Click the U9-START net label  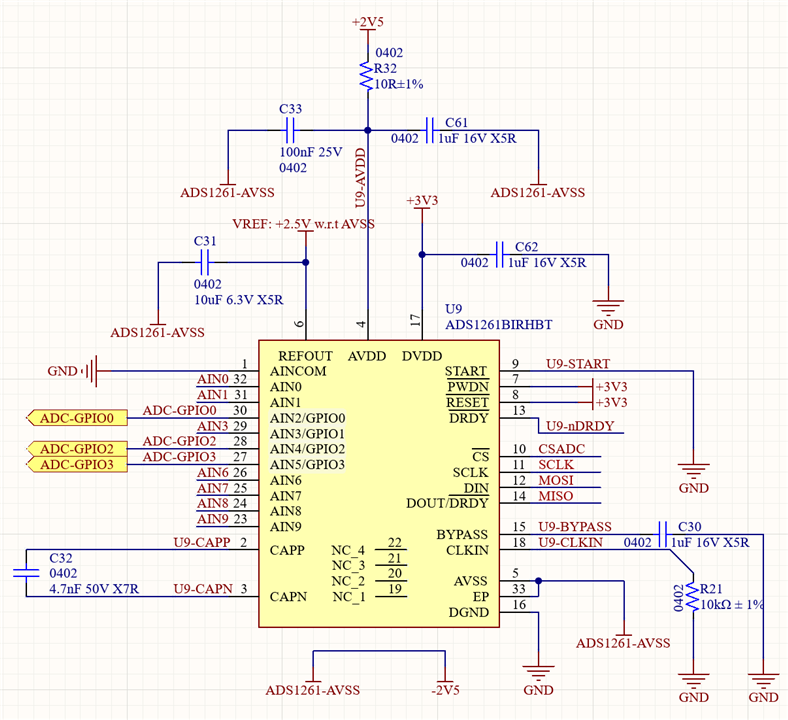click(x=578, y=364)
